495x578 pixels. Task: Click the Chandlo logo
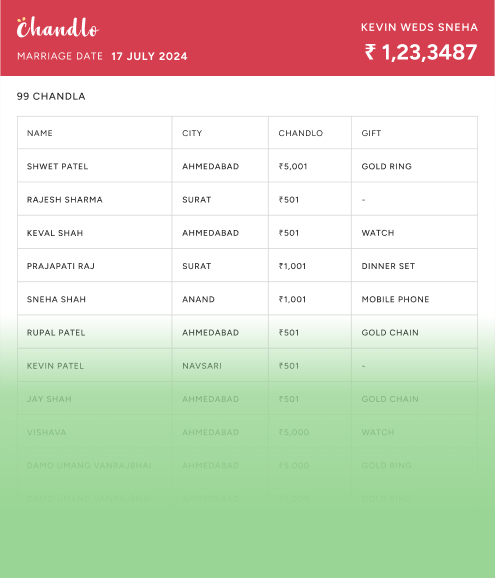click(57, 28)
